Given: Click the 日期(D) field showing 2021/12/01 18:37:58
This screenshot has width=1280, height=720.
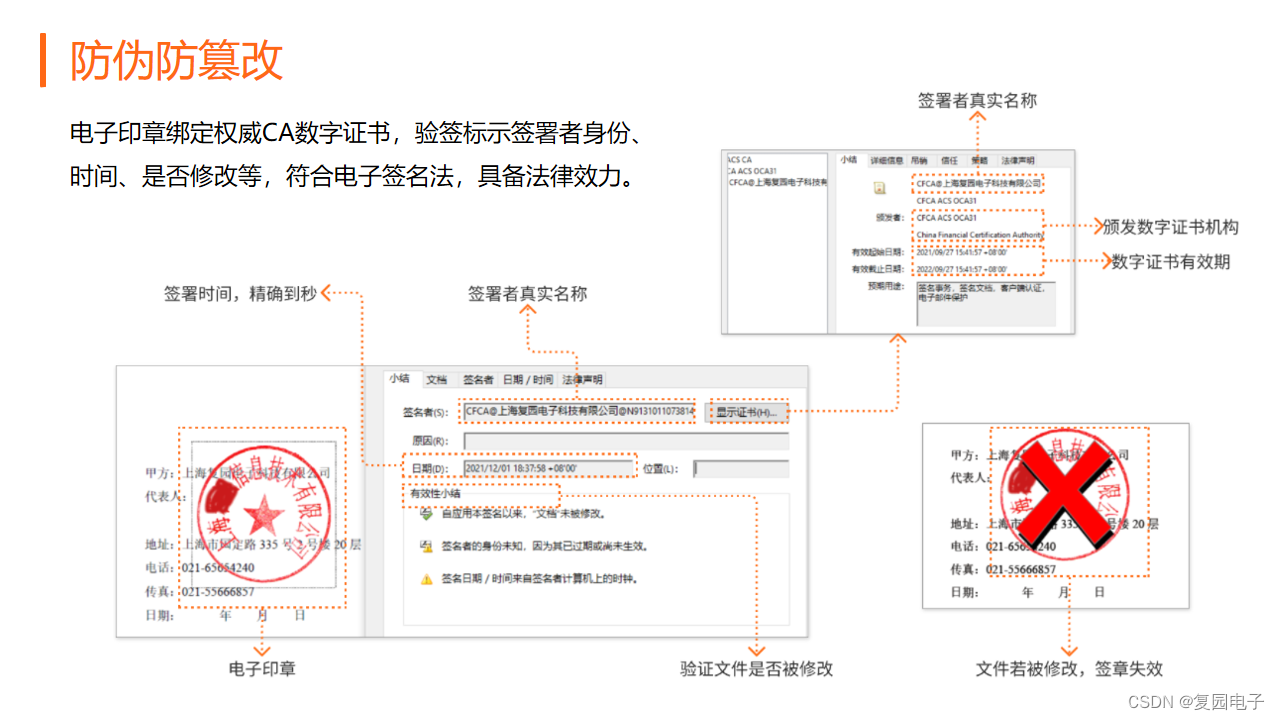Looking at the screenshot, I should [549, 468].
